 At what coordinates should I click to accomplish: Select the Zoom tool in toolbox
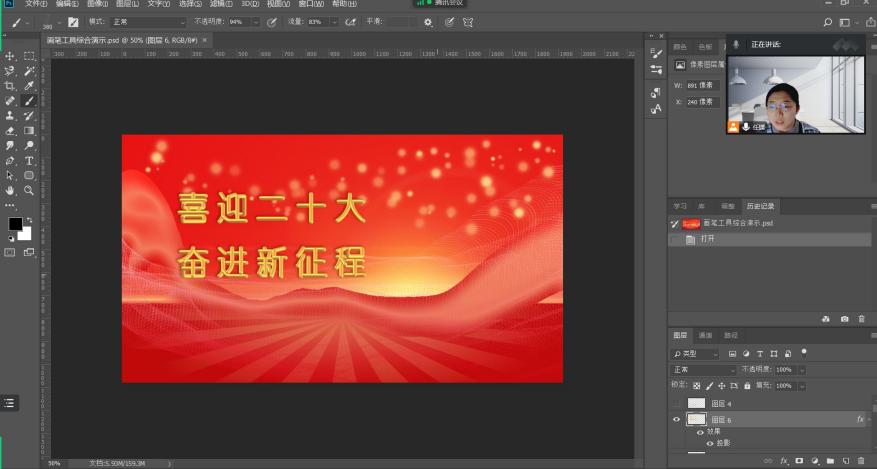29,189
